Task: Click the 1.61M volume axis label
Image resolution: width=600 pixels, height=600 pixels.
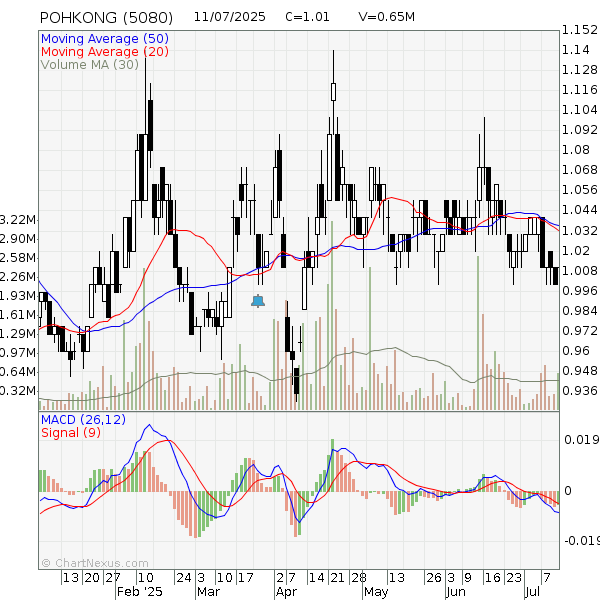Action: [x=18, y=315]
